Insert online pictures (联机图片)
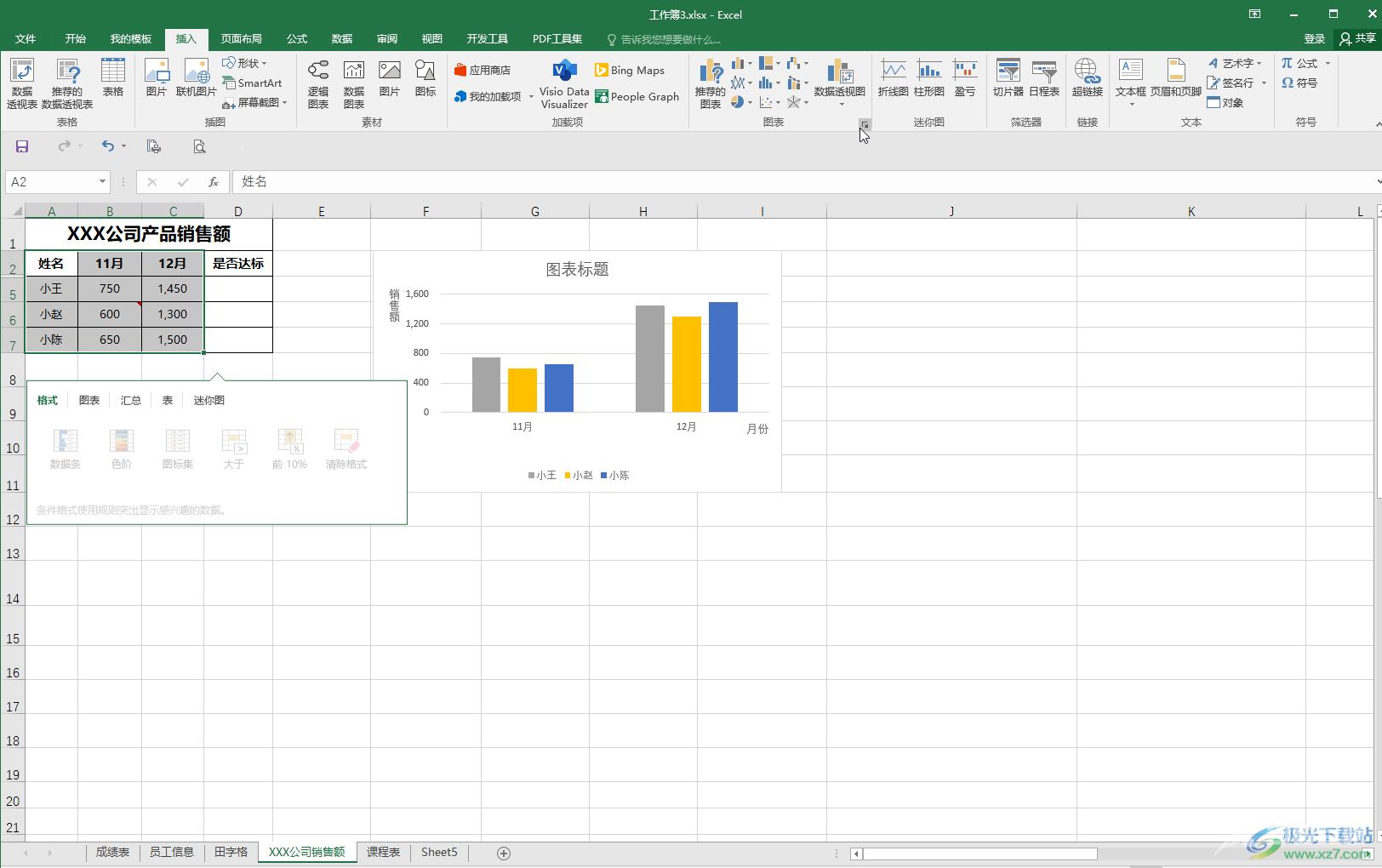This screenshot has height=868, width=1382. (x=196, y=78)
